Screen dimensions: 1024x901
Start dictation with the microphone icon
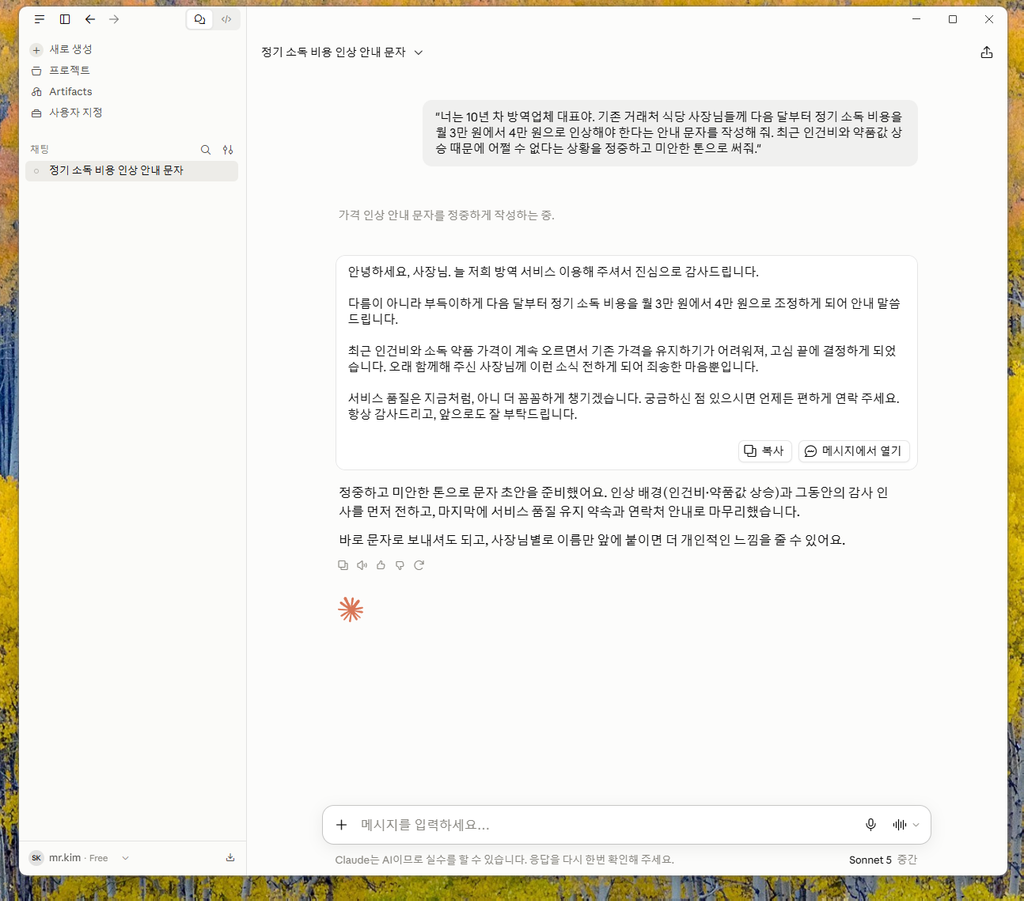tap(871, 825)
